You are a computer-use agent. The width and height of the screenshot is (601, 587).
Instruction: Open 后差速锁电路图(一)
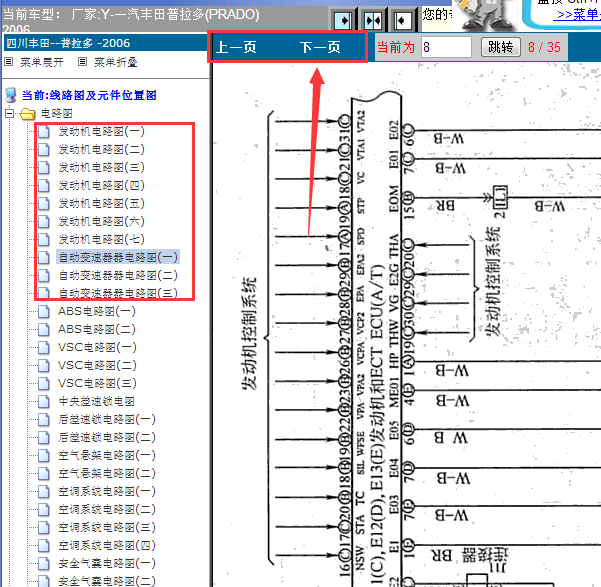(x=107, y=419)
